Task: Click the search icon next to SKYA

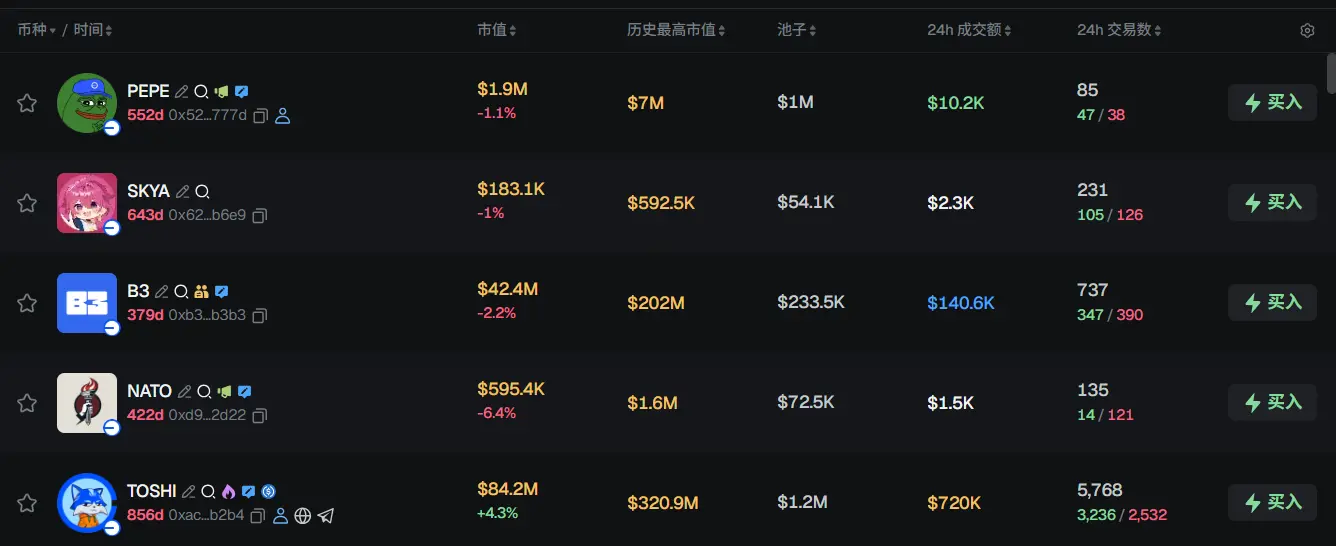Action: (x=202, y=191)
